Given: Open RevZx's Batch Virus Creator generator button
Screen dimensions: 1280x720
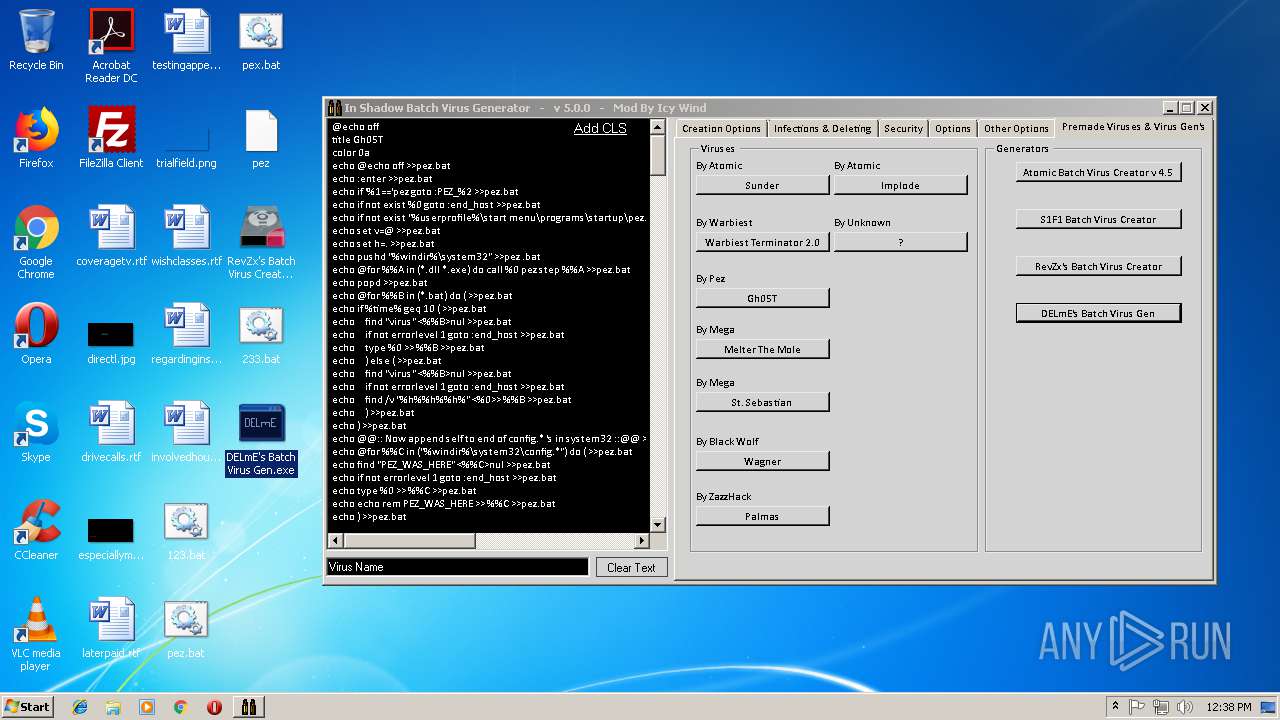Looking at the screenshot, I should point(1098,266).
